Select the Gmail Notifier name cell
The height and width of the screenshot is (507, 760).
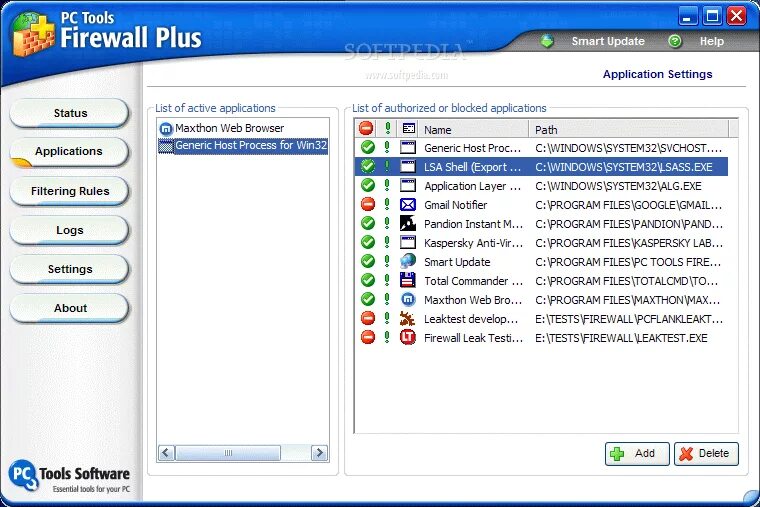pyautogui.click(x=456, y=205)
